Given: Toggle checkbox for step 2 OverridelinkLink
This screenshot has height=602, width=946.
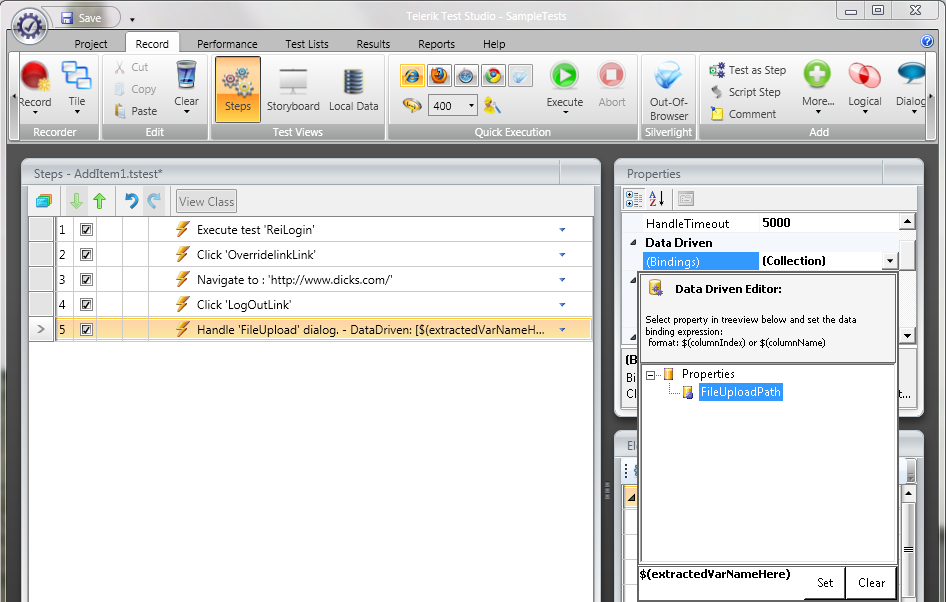Looking at the screenshot, I should [x=86, y=255].
